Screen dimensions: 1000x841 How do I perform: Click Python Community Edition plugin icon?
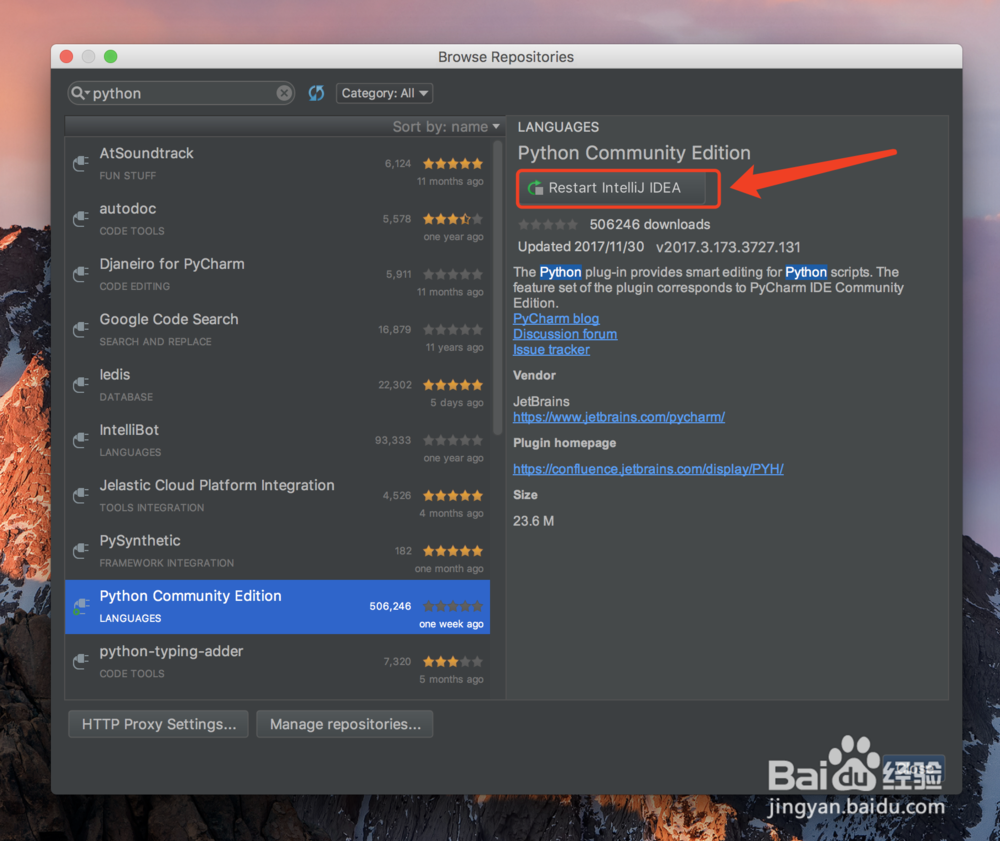click(x=81, y=606)
